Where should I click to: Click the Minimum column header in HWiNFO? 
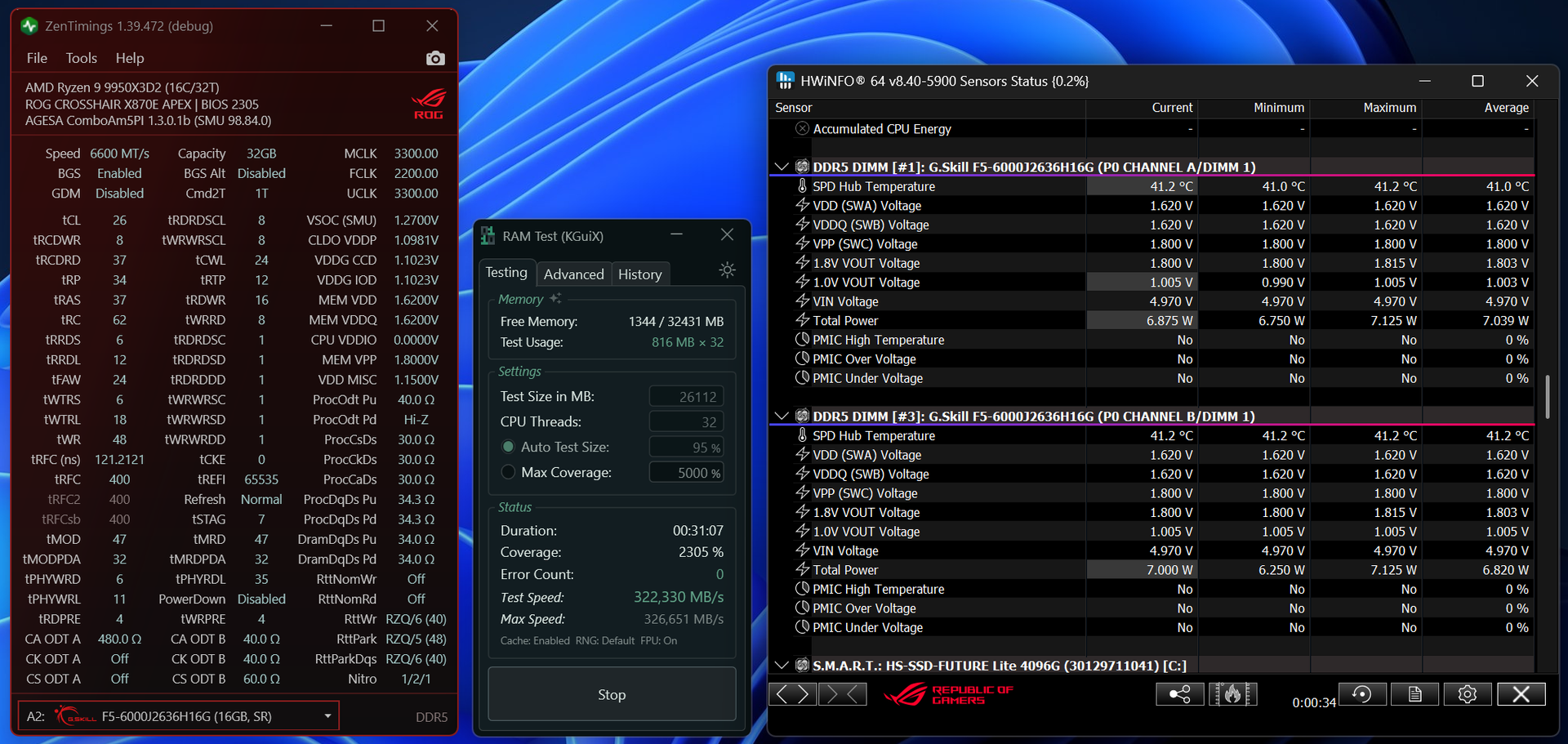coord(1254,108)
